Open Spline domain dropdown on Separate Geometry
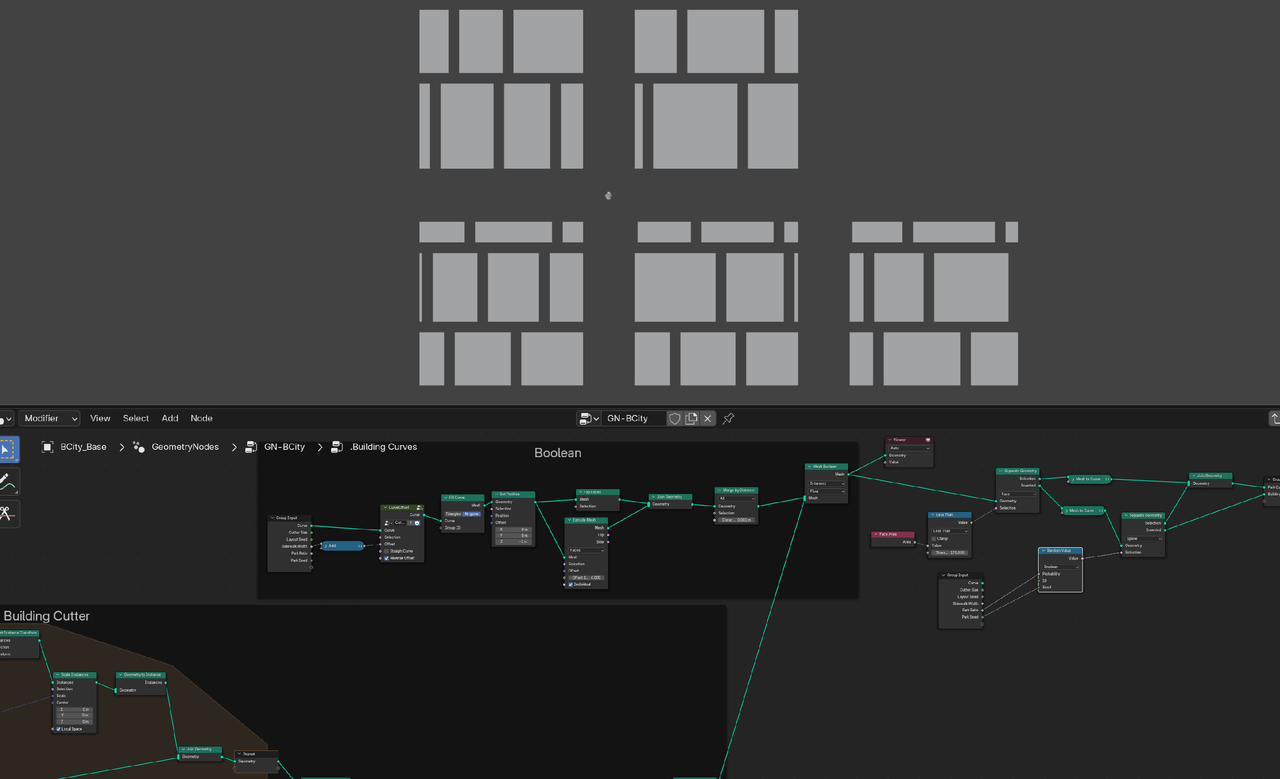Screen dimensions: 1280x779 coord(1143,538)
